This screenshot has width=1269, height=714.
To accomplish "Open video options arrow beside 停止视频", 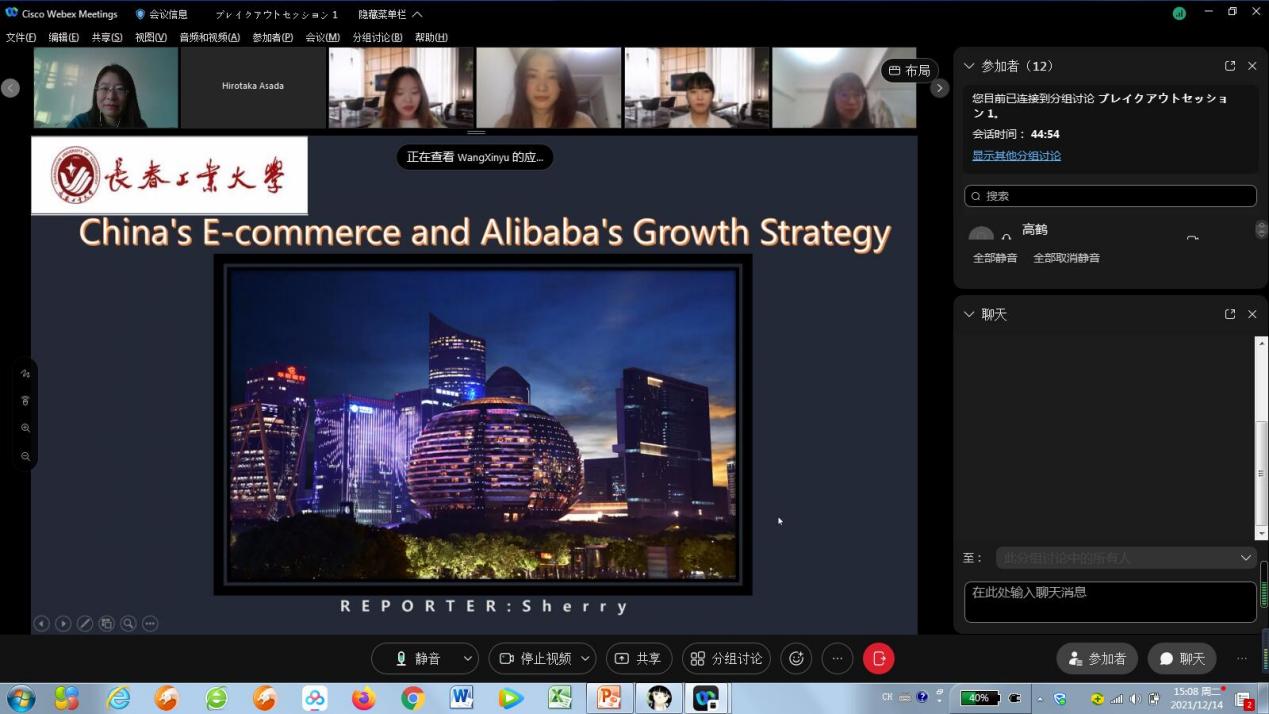I will [x=585, y=658].
